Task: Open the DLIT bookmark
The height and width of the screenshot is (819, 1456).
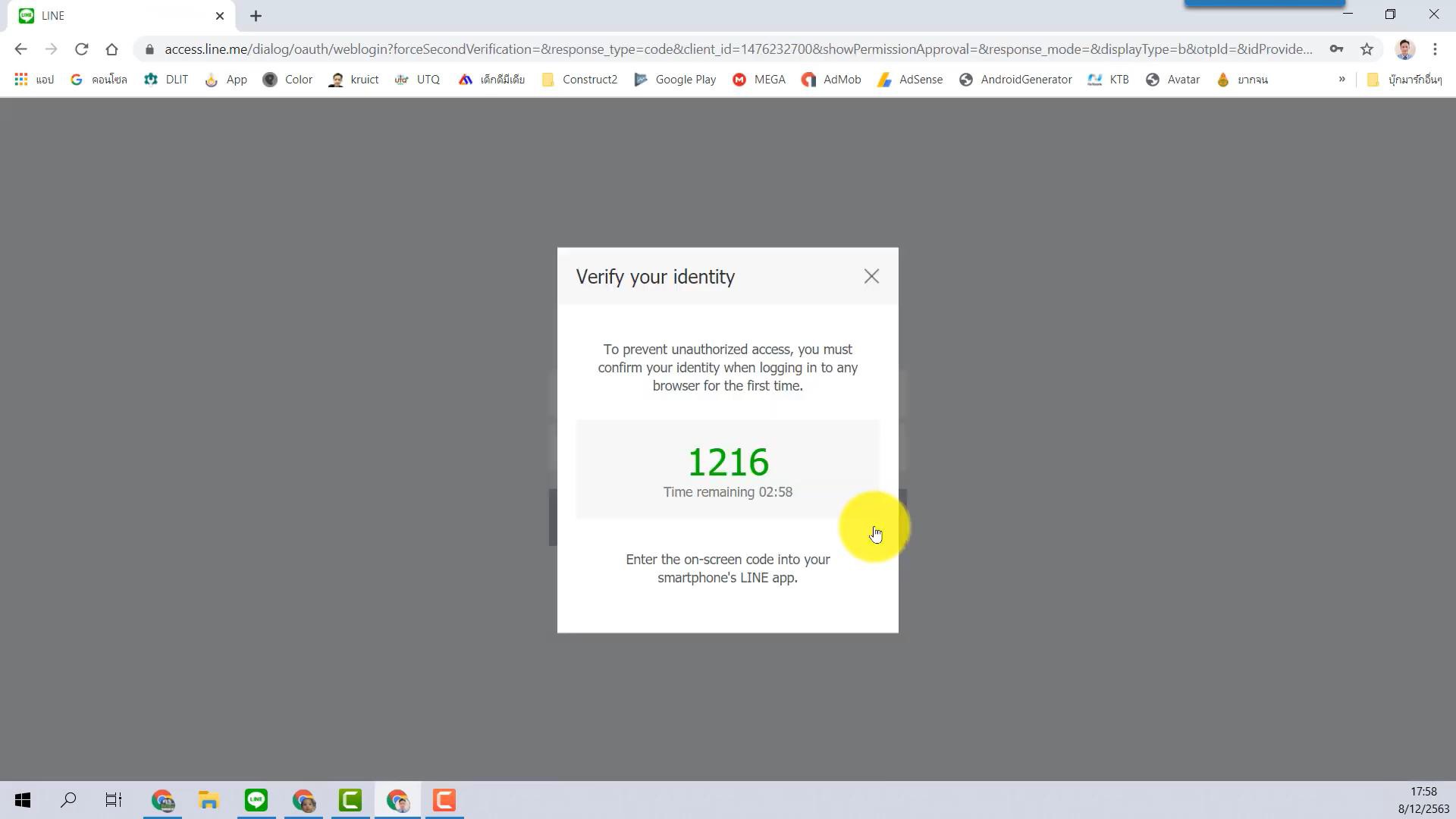Action: tap(166, 80)
